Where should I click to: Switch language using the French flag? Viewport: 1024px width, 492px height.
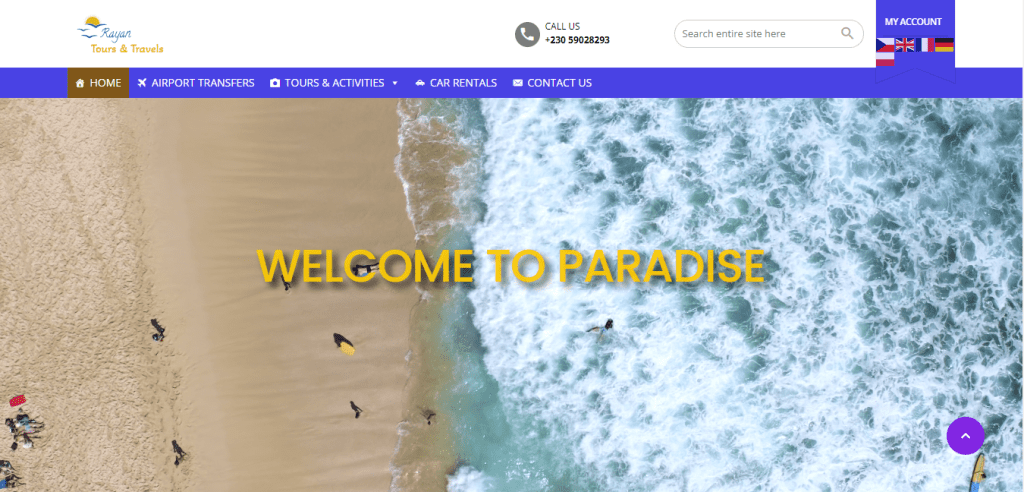click(x=924, y=44)
